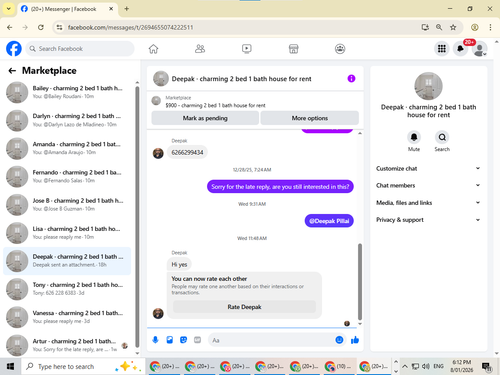Open the Menu grid icon
The width and height of the screenshot is (500, 375).
(x=442, y=49)
